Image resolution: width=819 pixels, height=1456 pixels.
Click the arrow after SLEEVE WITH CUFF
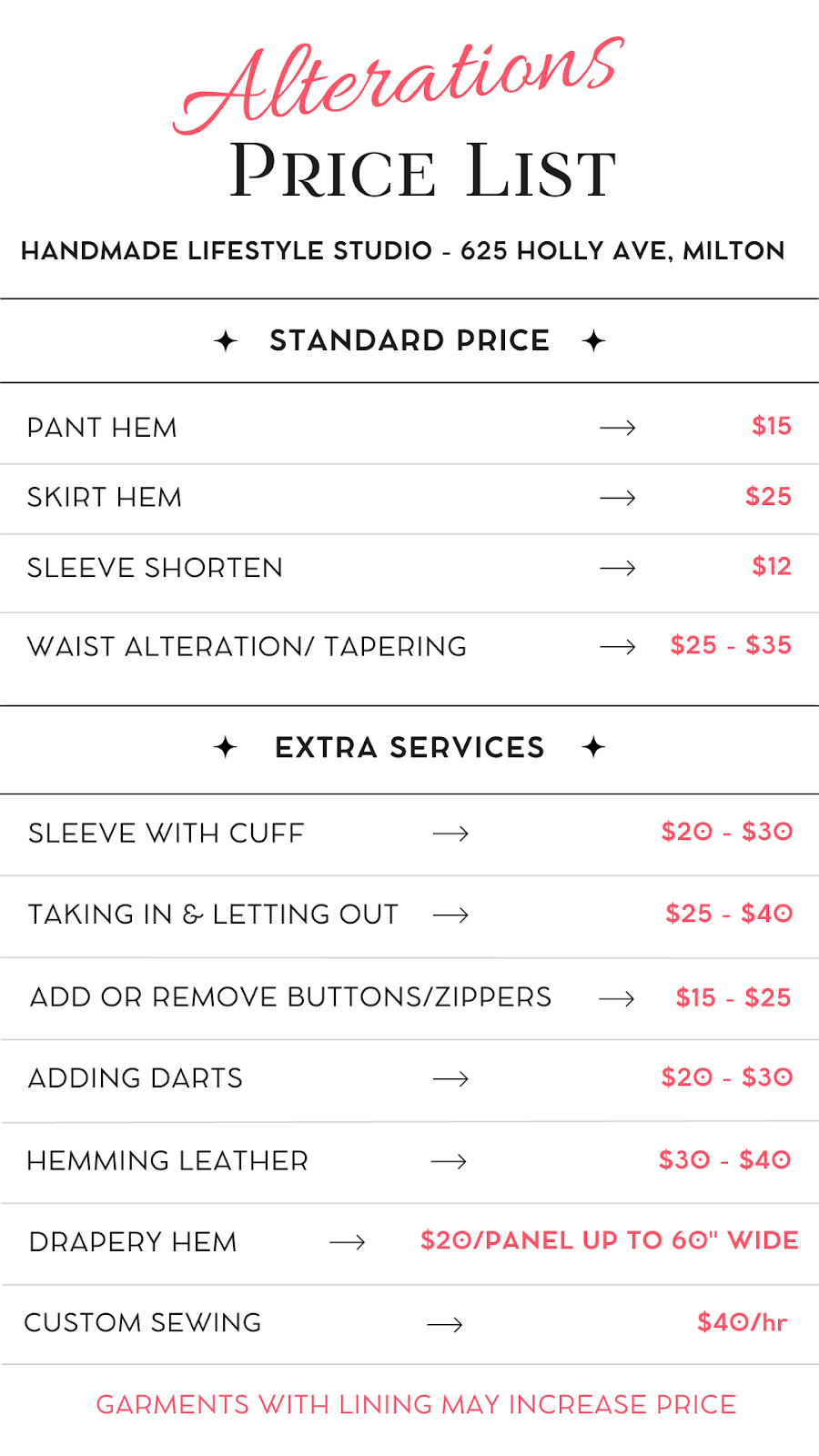tap(450, 834)
